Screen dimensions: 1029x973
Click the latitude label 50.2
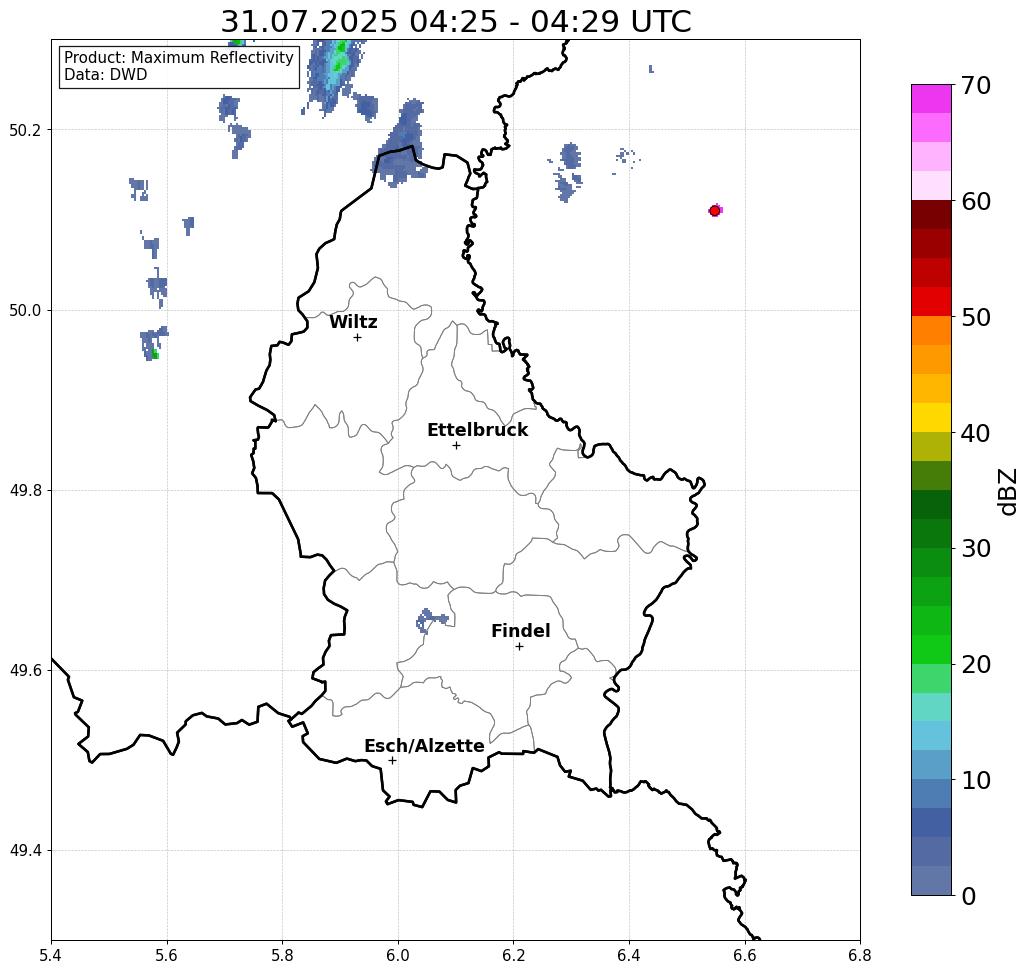pyautogui.click(x=25, y=130)
